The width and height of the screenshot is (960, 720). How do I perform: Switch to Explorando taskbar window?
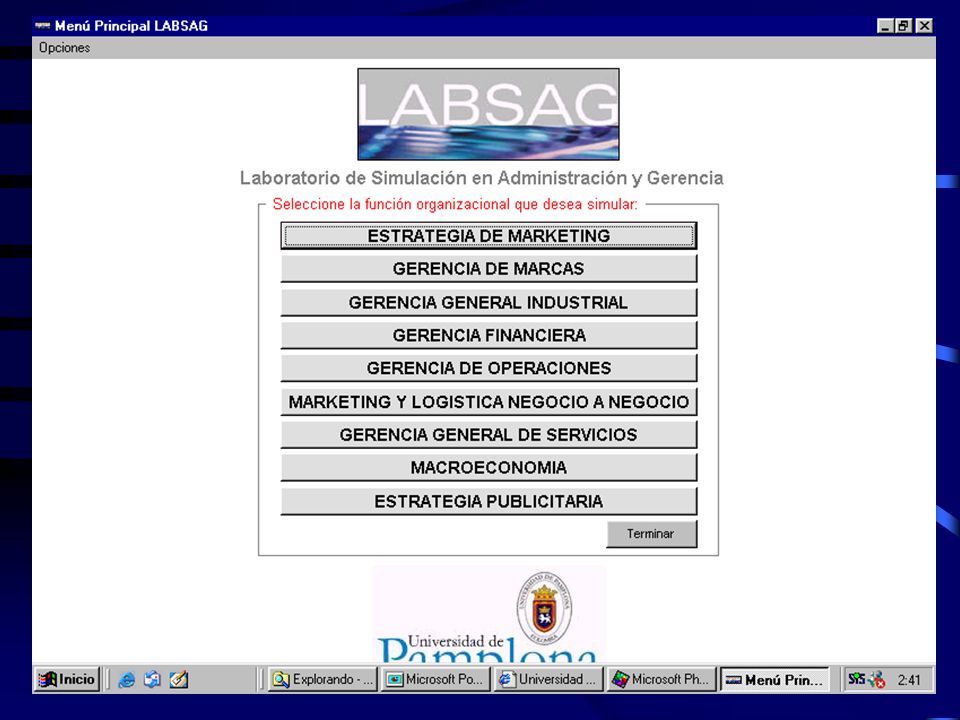323,680
